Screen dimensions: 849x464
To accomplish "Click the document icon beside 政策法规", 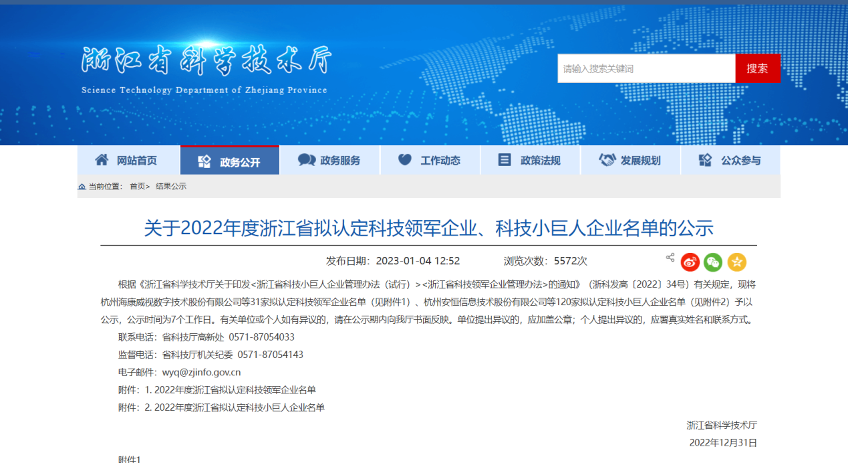I will click(504, 160).
